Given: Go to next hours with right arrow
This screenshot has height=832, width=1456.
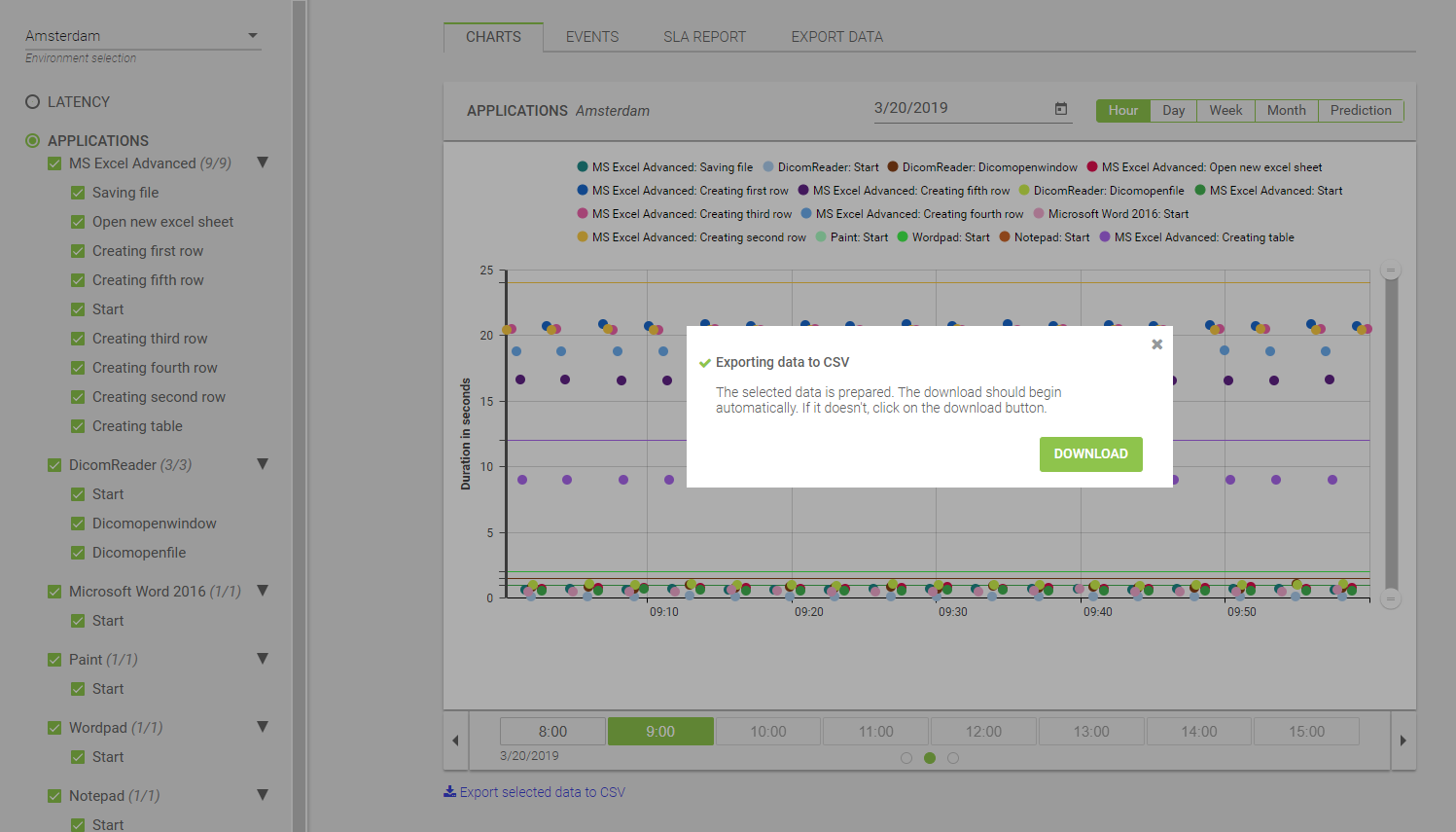Looking at the screenshot, I should pyautogui.click(x=1403, y=741).
